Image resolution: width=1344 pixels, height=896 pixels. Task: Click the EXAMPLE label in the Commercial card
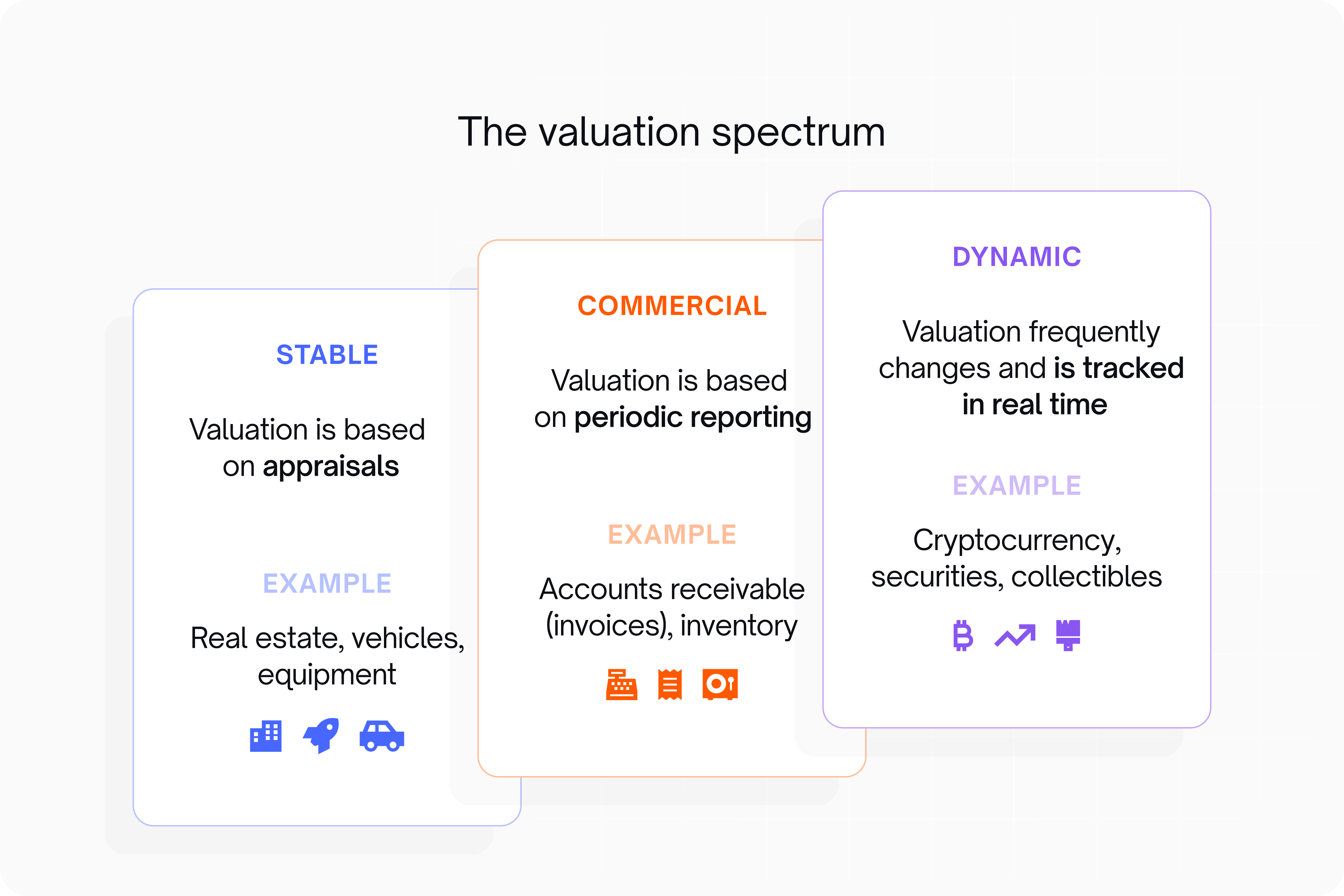[x=672, y=535]
